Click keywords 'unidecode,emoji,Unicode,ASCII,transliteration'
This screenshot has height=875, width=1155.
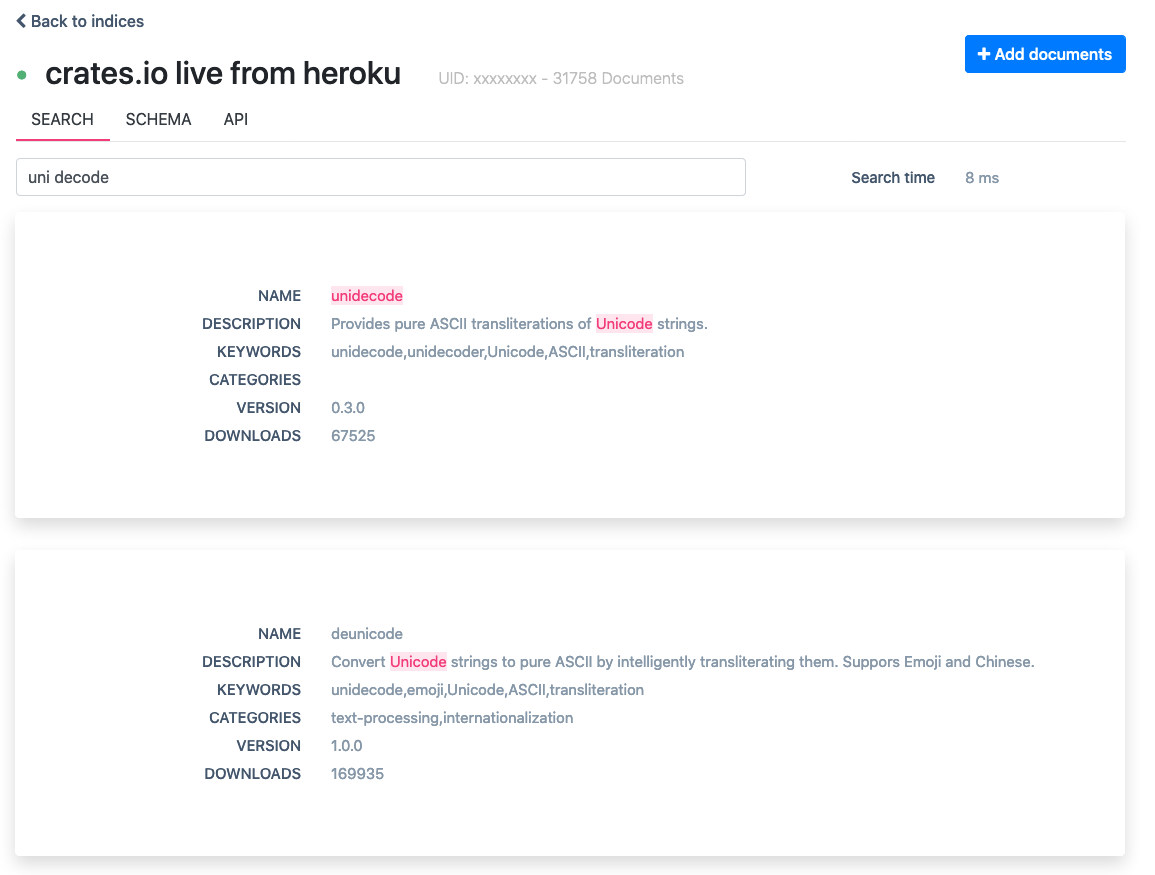[488, 689]
